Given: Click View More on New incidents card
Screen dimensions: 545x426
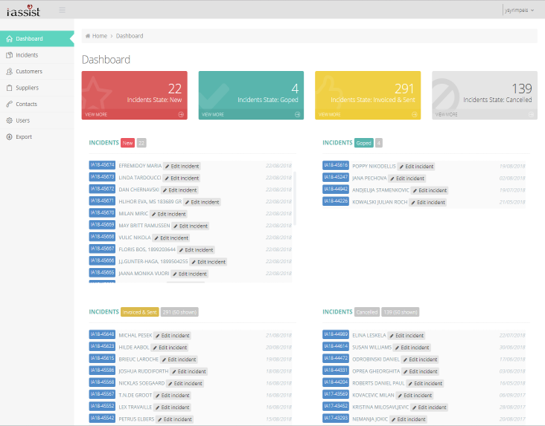Looking at the screenshot, I should (x=96, y=114).
